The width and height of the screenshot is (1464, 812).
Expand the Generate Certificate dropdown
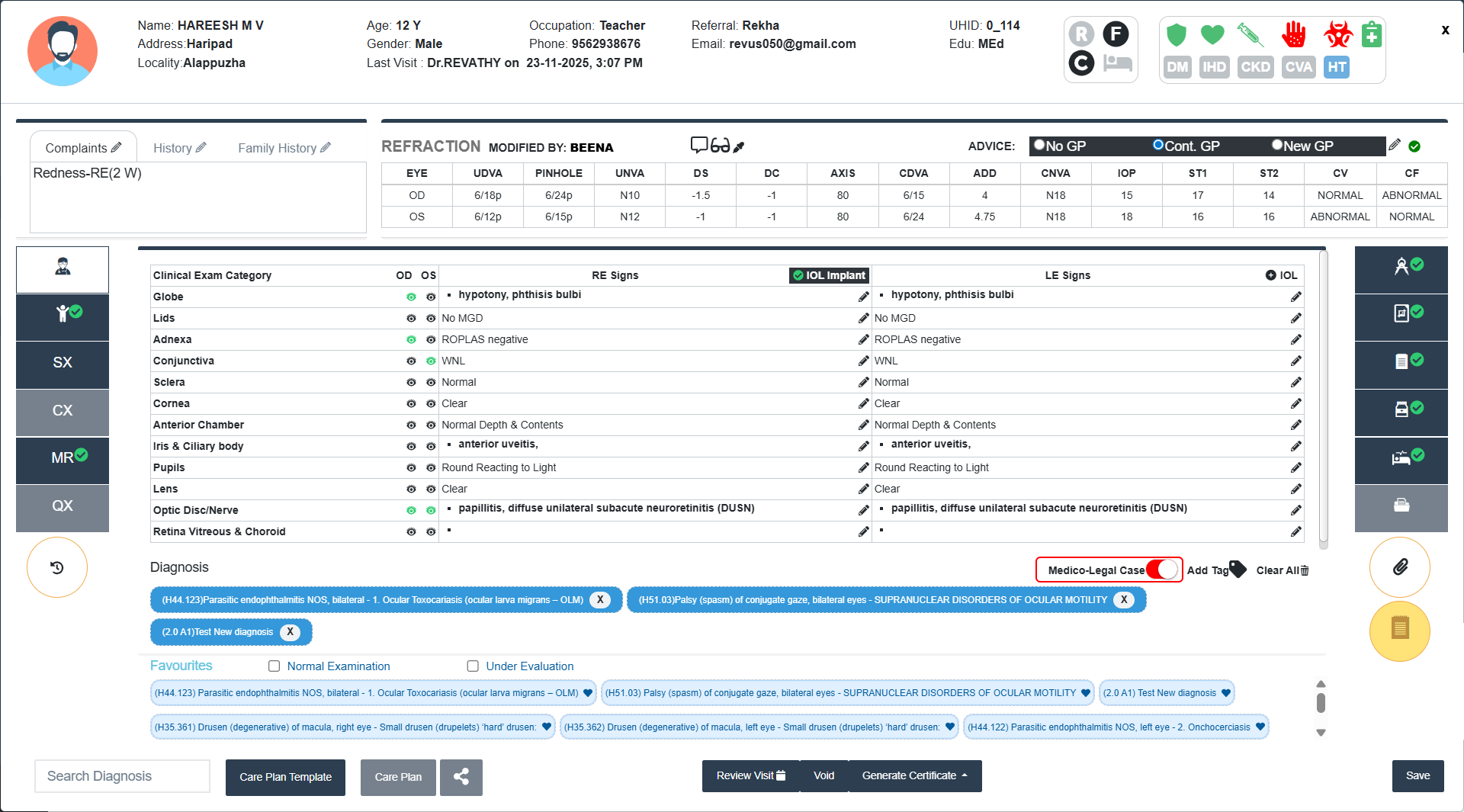[914, 775]
